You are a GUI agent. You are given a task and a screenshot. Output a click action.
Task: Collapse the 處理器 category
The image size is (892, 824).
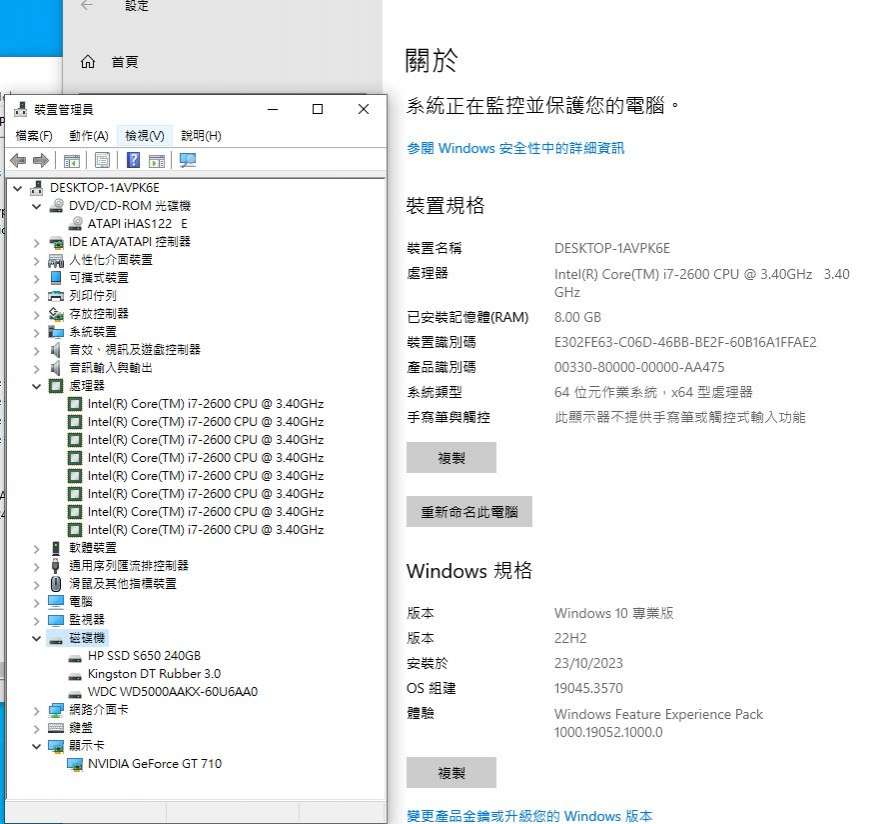tap(36, 386)
